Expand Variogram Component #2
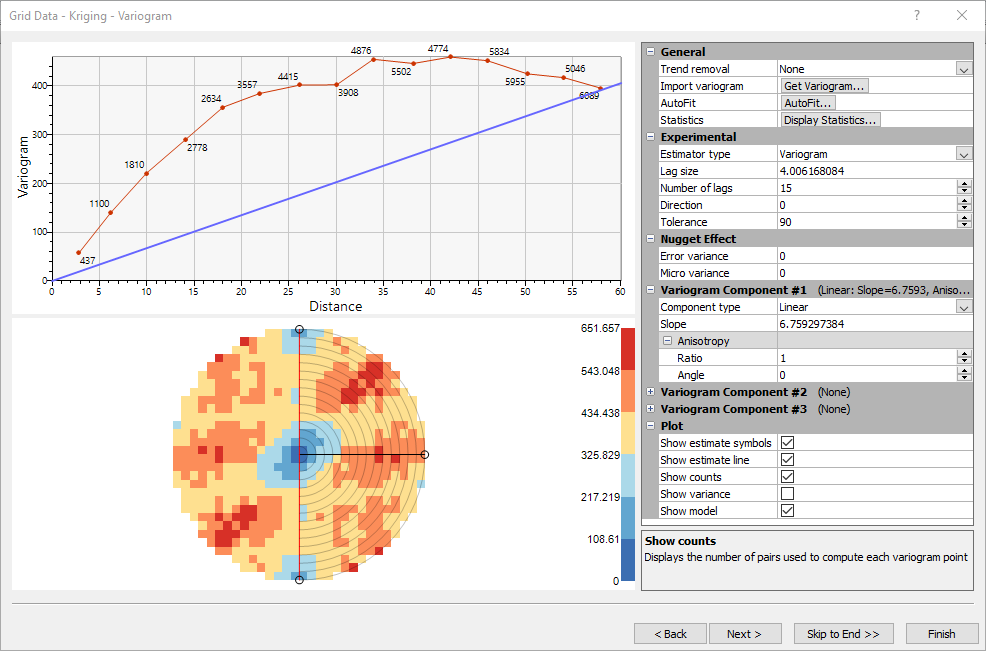 click(651, 392)
